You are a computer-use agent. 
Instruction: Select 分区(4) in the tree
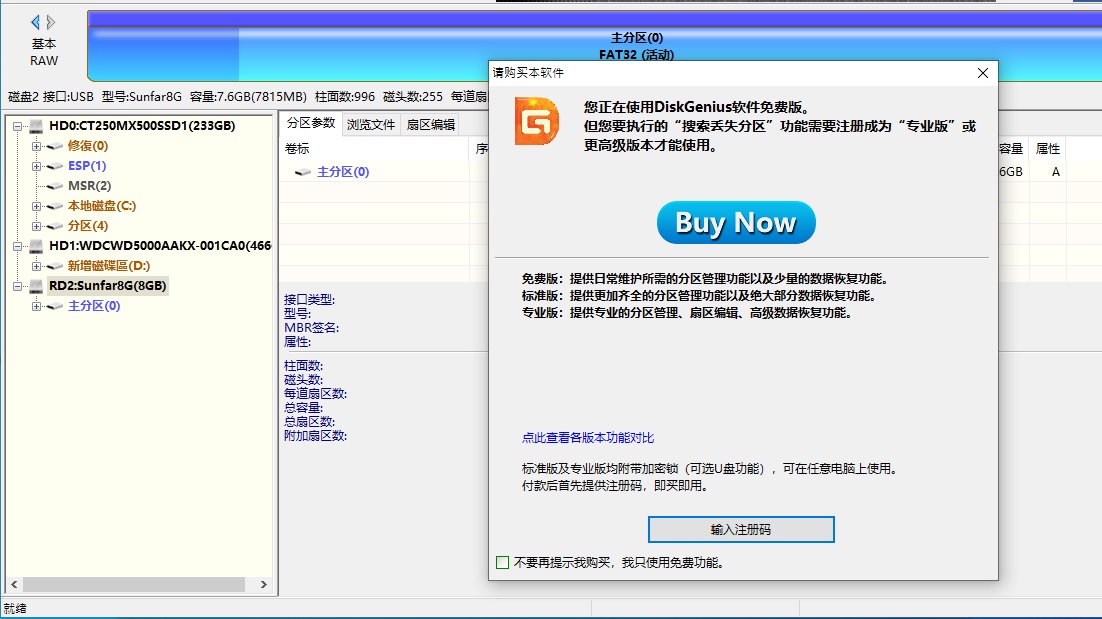(x=88, y=226)
